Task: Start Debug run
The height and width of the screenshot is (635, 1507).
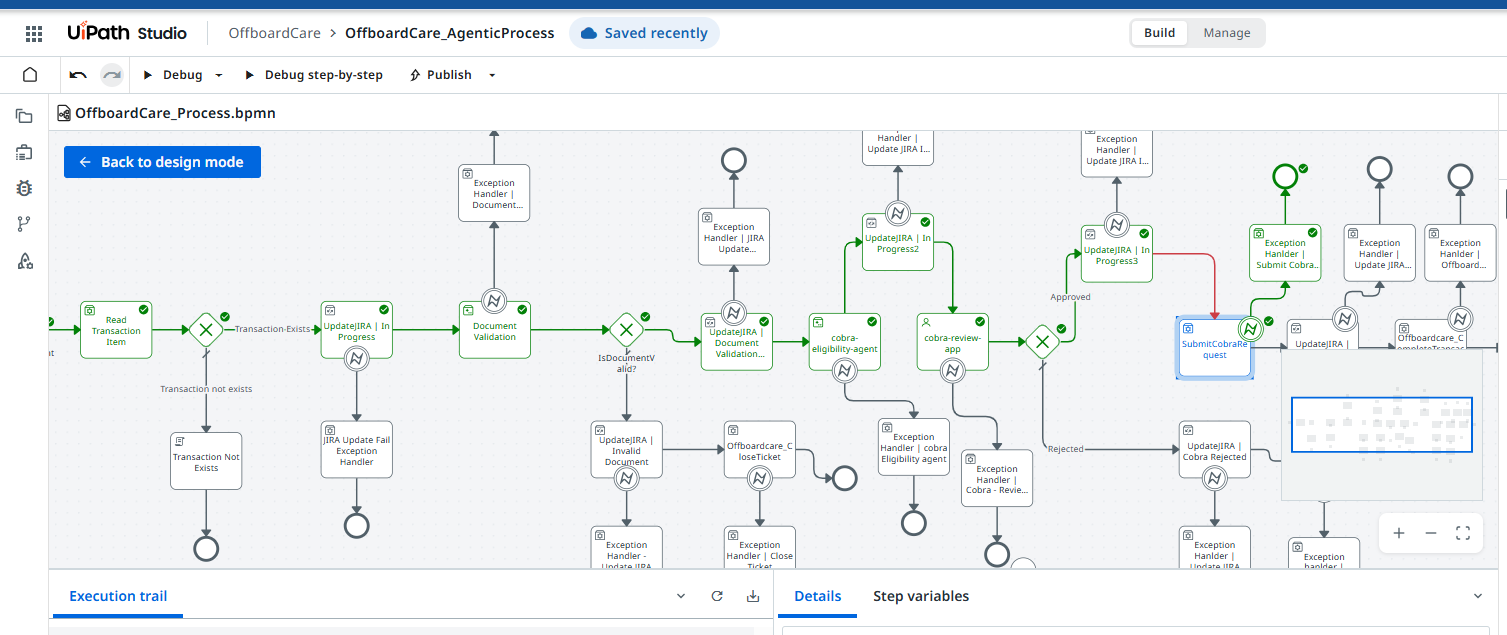Action: pos(173,75)
